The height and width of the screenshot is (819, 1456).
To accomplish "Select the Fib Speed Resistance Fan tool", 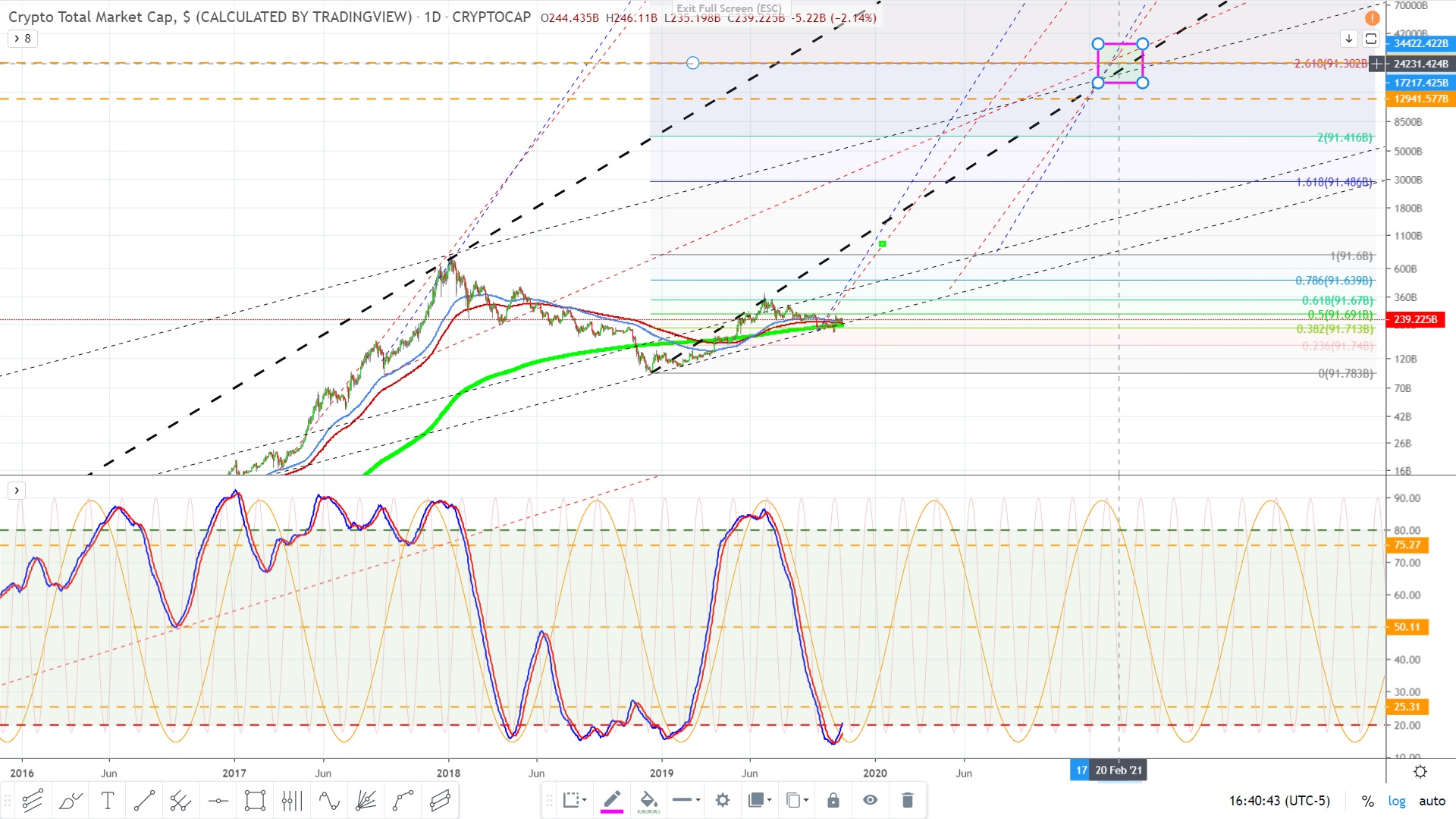I will pyautogui.click(x=366, y=800).
